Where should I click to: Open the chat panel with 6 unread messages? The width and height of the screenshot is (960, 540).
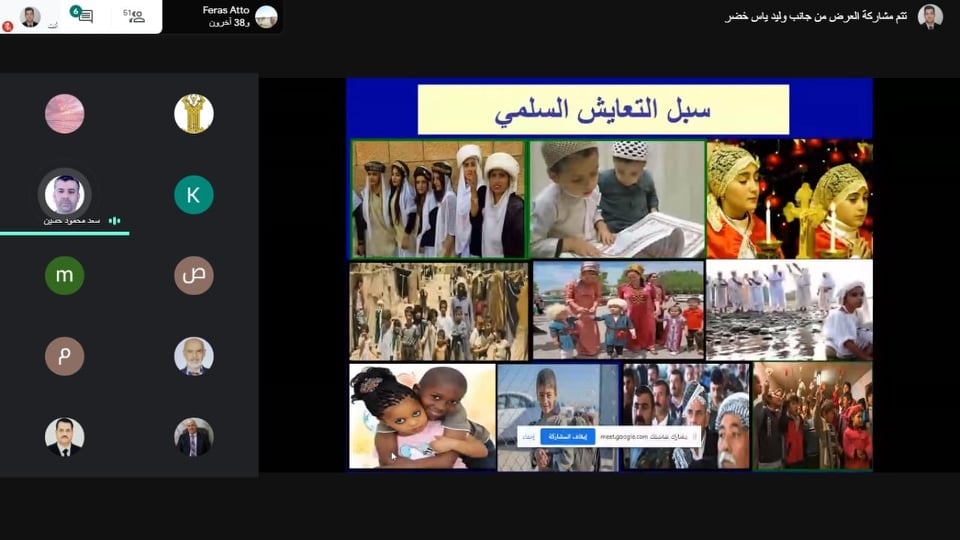coord(82,16)
